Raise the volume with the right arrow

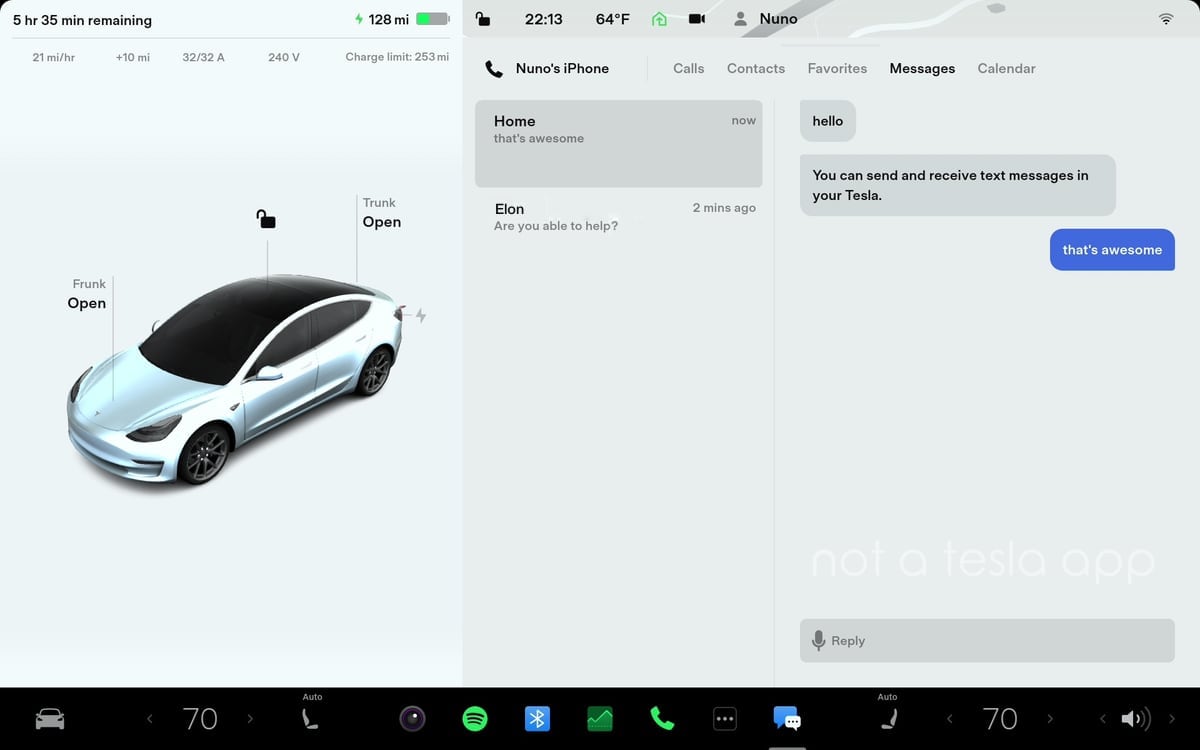coord(1172,719)
